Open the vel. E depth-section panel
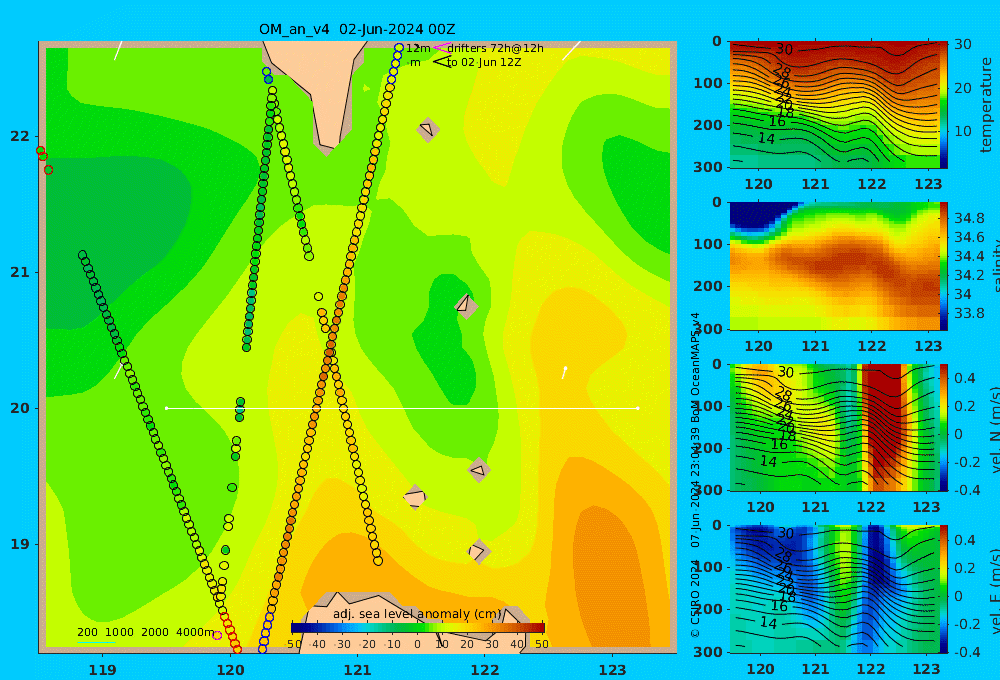The height and width of the screenshot is (680, 1000). point(834,589)
